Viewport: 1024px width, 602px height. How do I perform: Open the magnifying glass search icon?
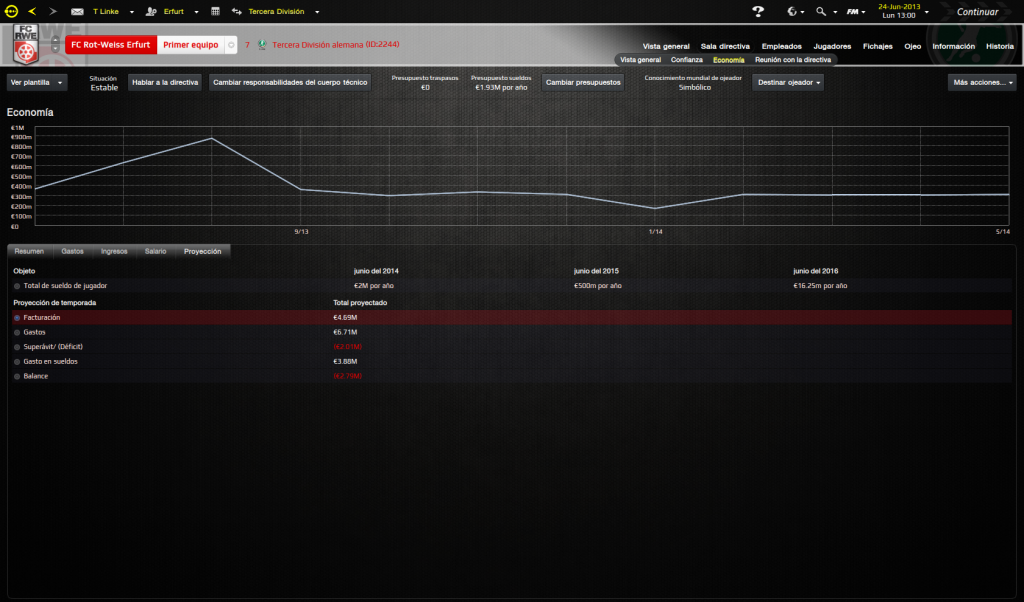click(x=821, y=12)
